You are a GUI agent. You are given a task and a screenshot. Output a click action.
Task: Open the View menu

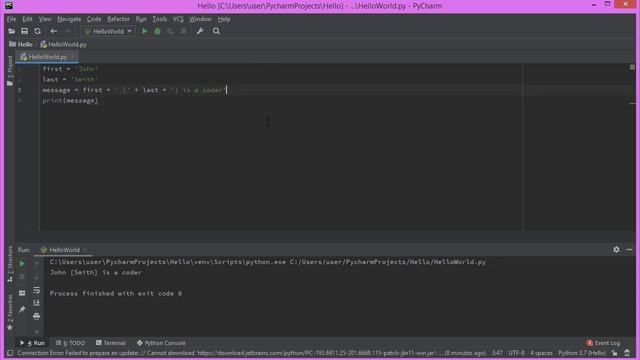coord(45,19)
